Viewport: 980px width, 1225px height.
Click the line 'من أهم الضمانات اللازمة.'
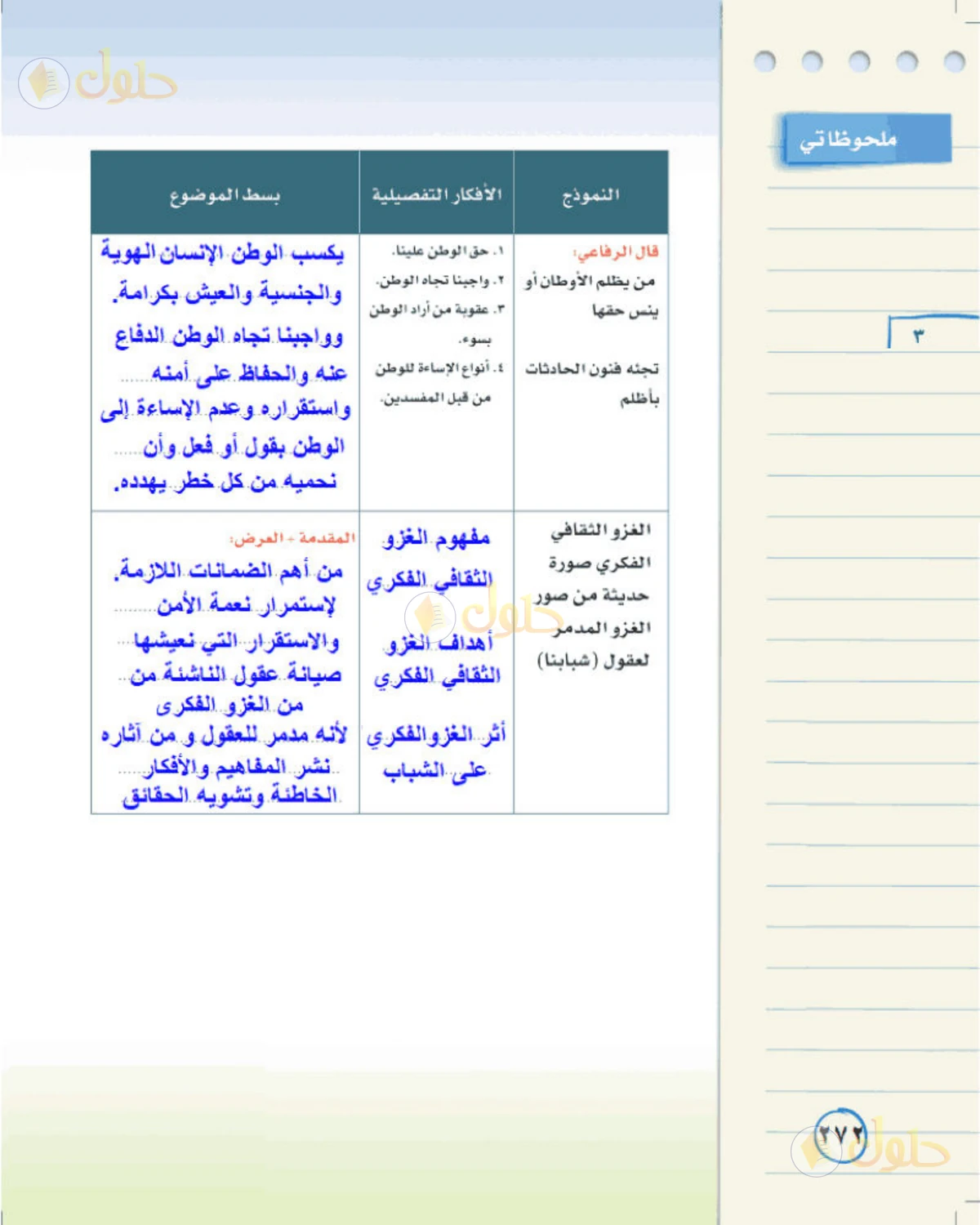(x=228, y=571)
